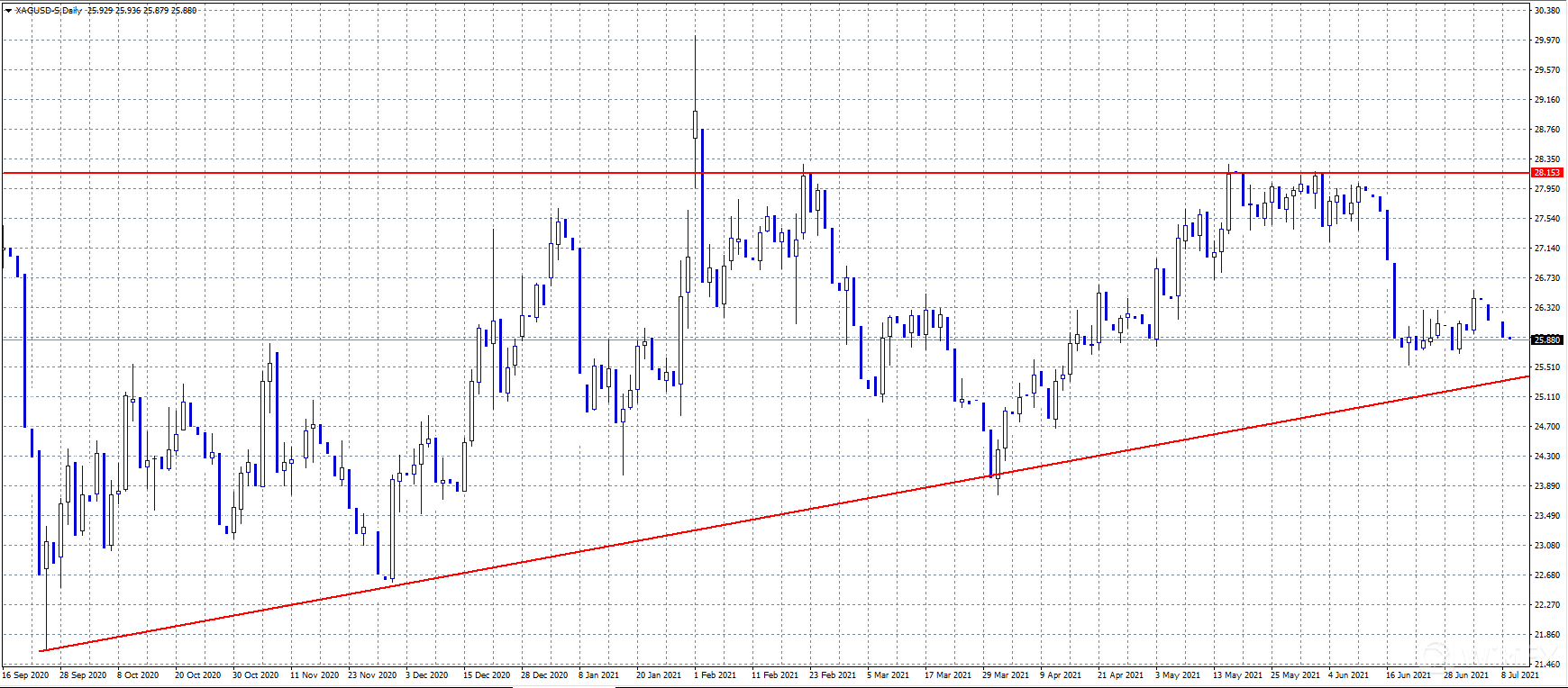Click the 16 Sep 2020 date label
Image resolution: width=1568 pixels, height=688 pixels.
pos(25,674)
